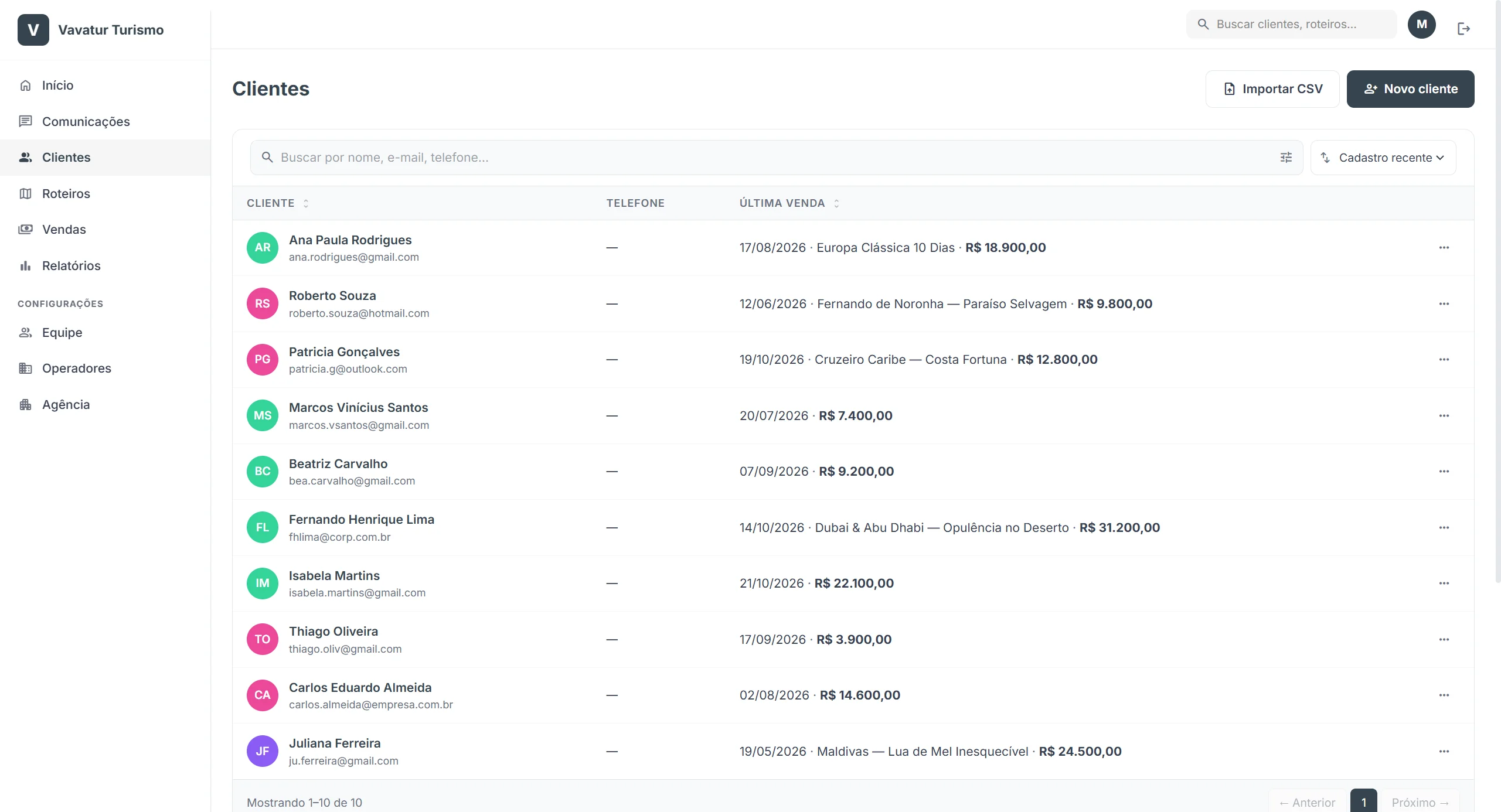This screenshot has height=812, width=1501.
Task: Open Operadores settings in the sidebar
Action: (x=105, y=369)
